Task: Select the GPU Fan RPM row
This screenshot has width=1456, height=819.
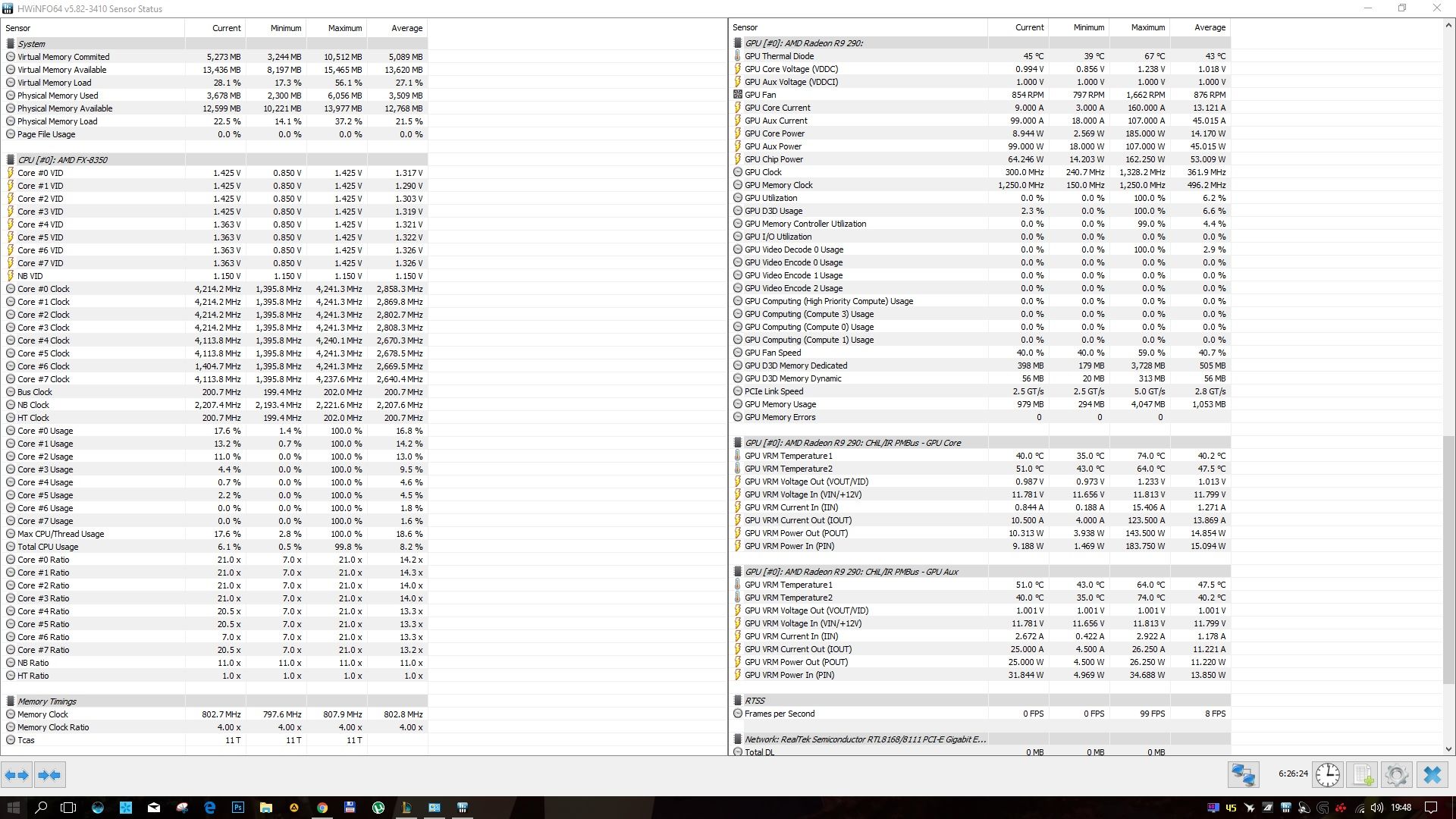Action: click(980, 95)
